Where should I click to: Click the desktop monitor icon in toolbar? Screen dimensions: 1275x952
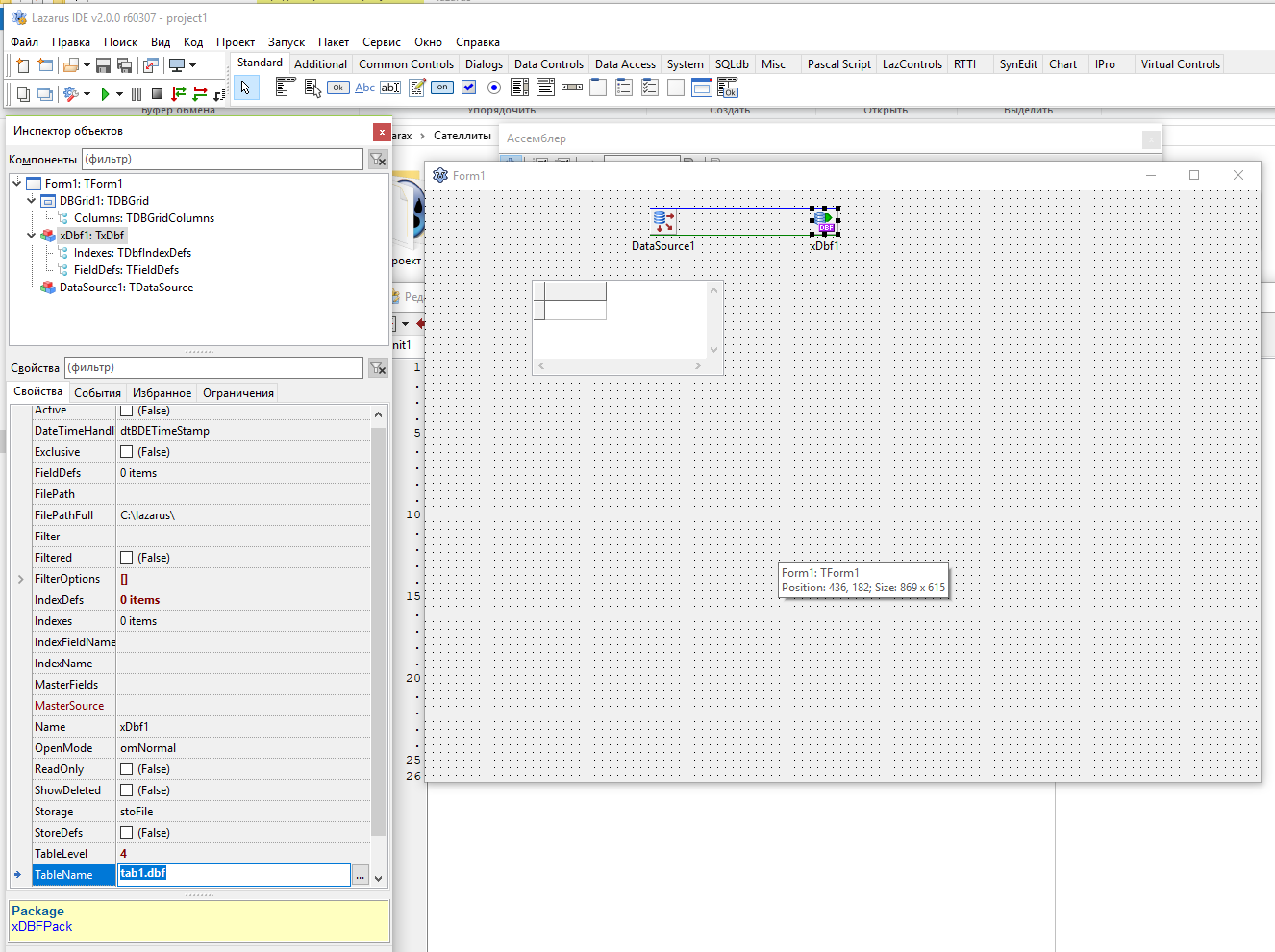pyautogui.click(x=177, y=65)
